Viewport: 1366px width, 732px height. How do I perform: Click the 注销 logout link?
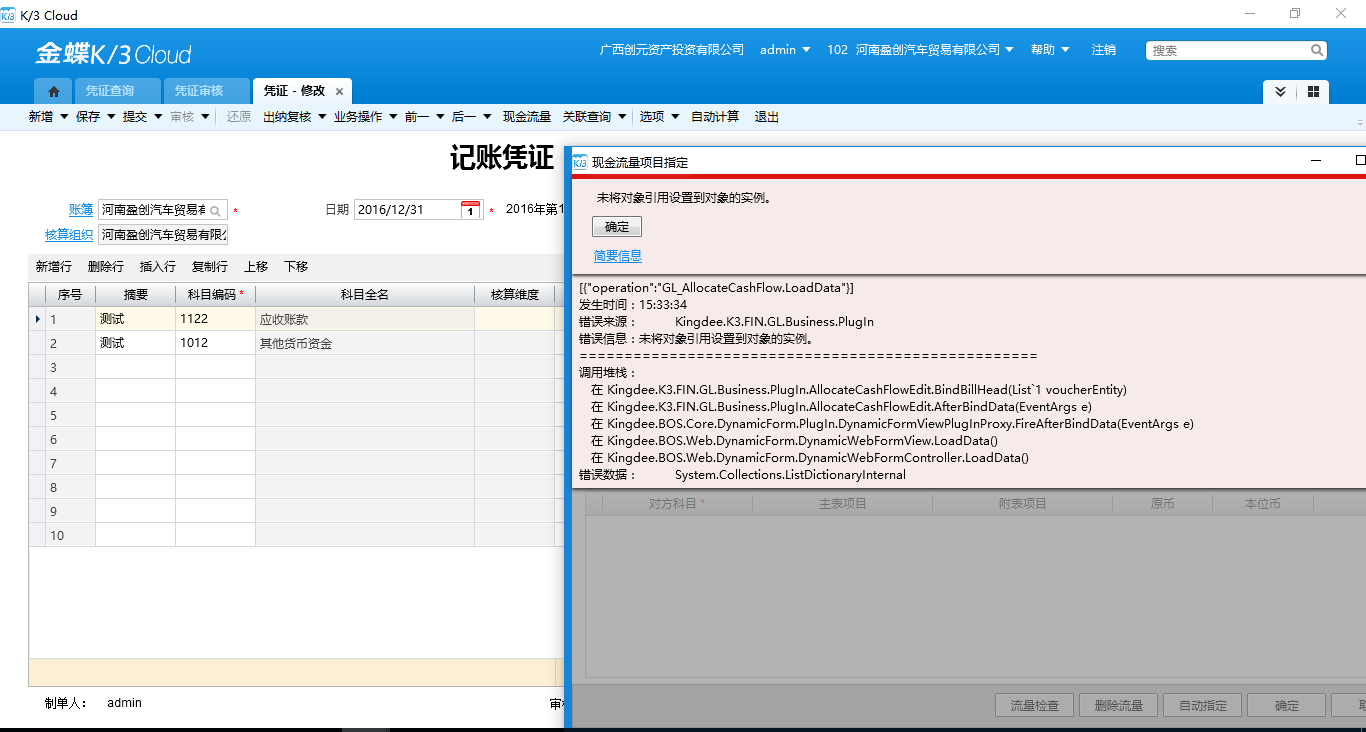[1104, 50]
